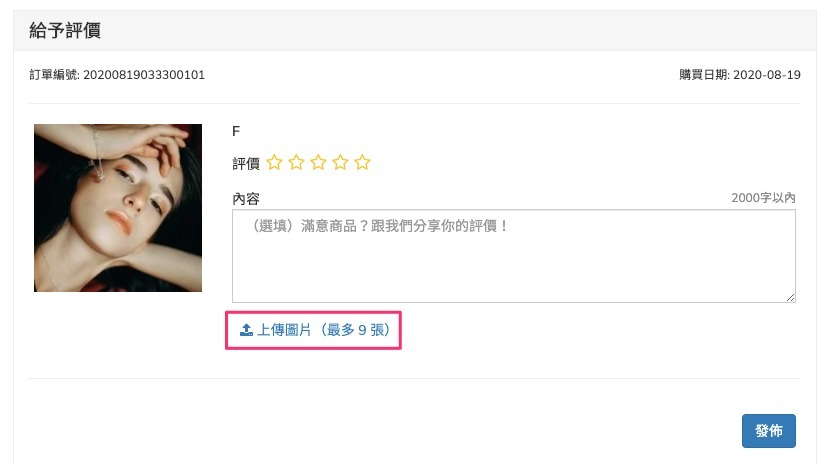Click the 給予評價 panel heading
This screenshot has width=820, height=465.
[x=65, y=31]
